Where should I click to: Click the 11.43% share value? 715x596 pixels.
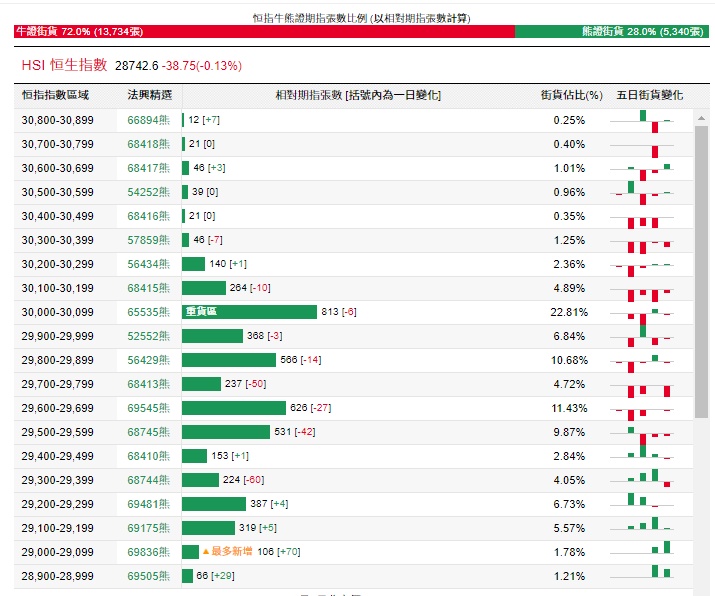[x=569, y=408]
